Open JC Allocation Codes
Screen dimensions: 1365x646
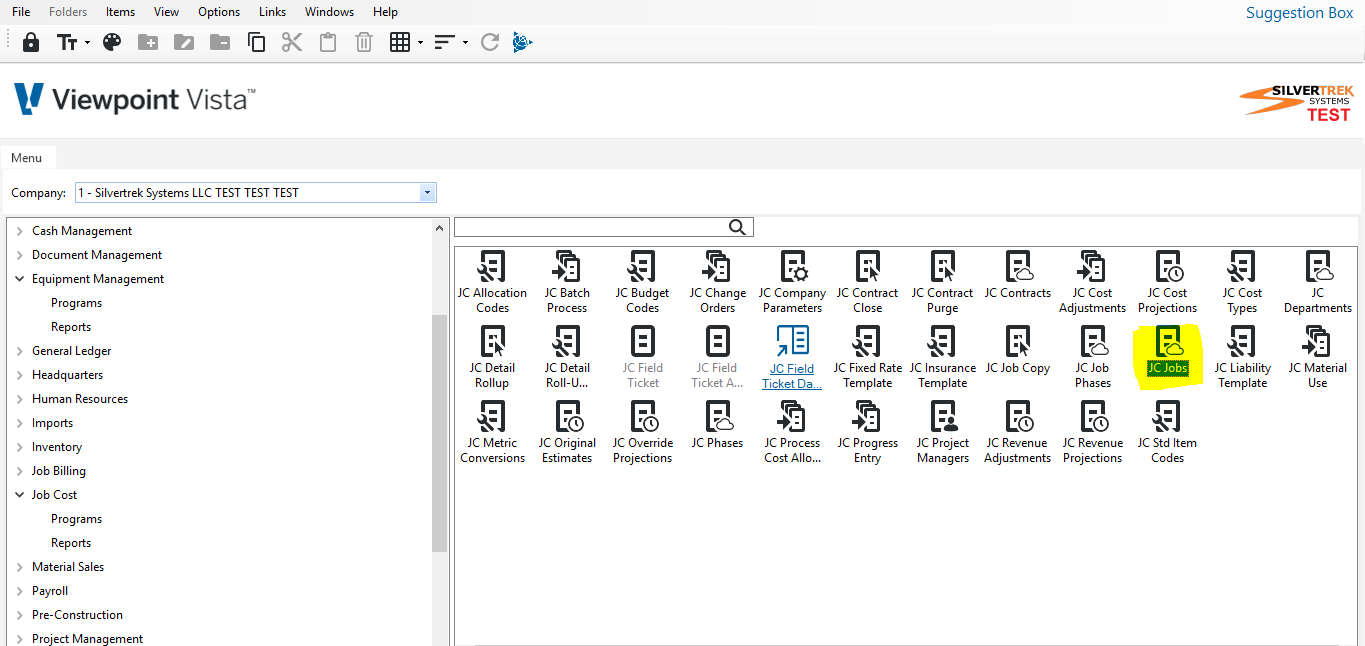(x=492, y=282)
